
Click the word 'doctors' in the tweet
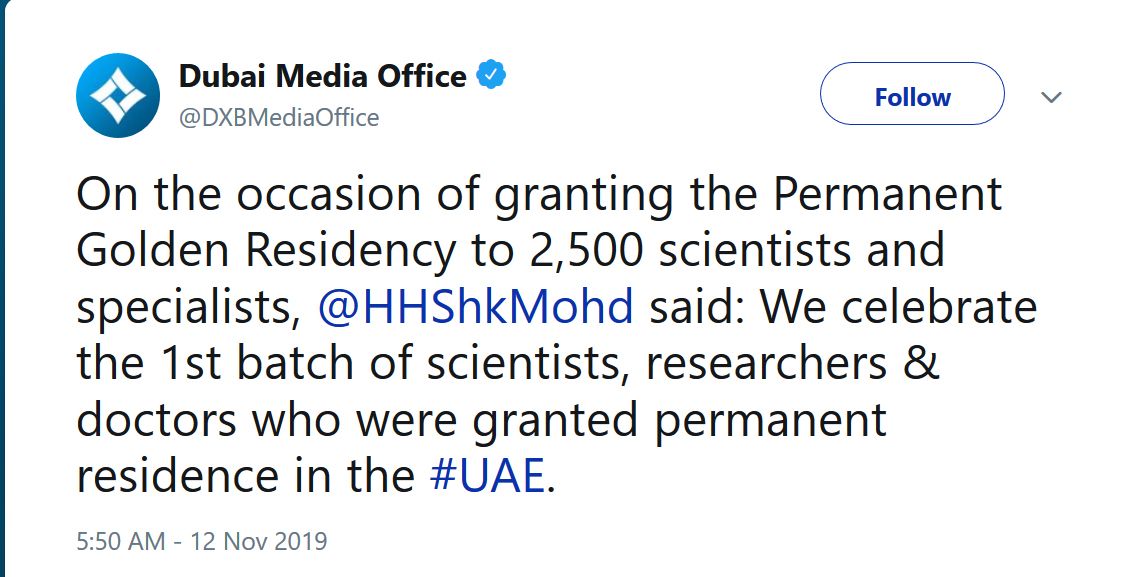(156, 420)
